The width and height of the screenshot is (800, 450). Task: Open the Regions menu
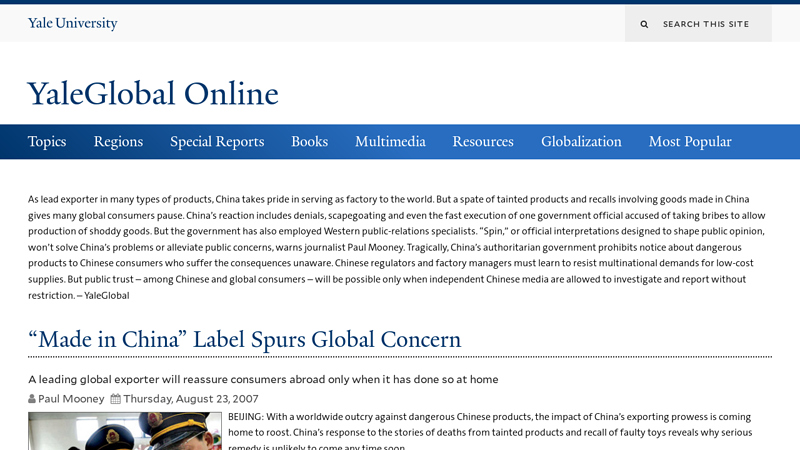(x=118, y=141)
